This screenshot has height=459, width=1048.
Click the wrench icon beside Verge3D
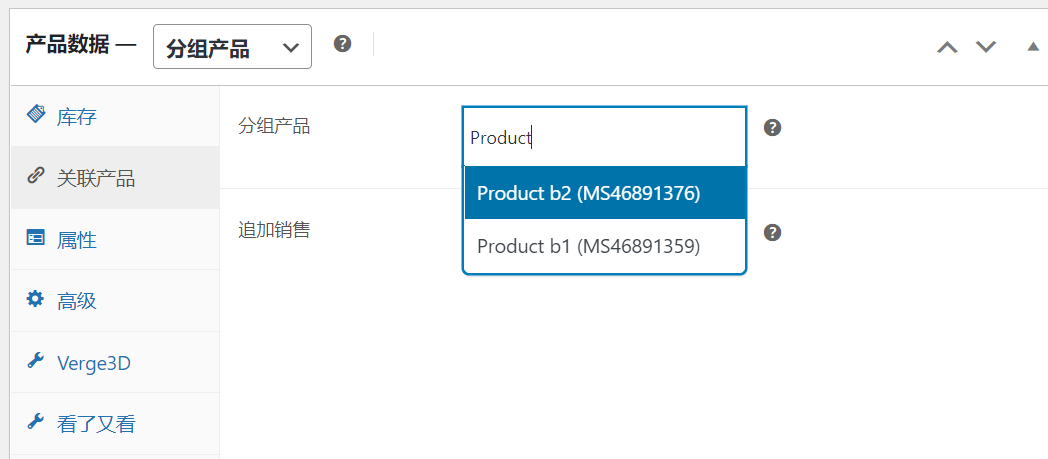[x=35, y=361]
